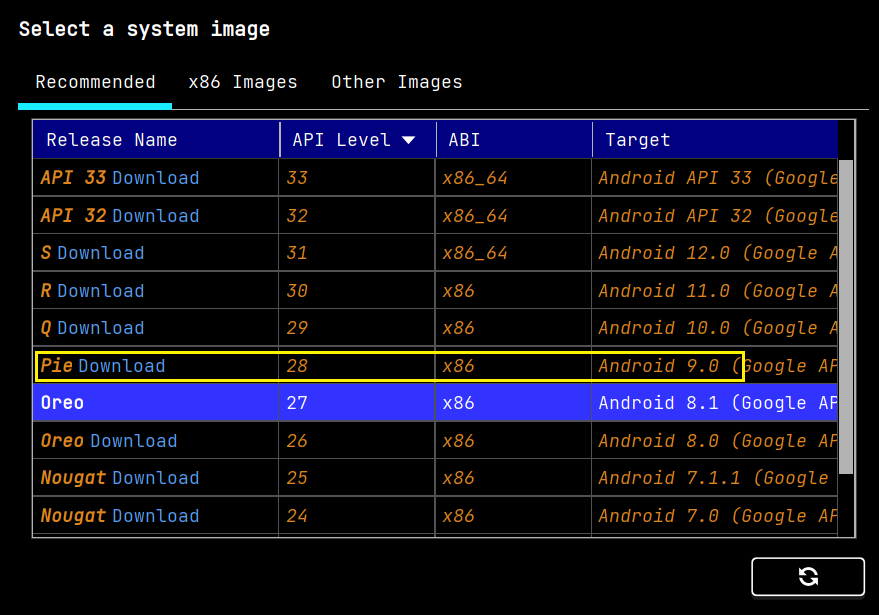This screenshot has width=879, height=615.
Task: Download the API 33 system image
Action: (156, 178)
